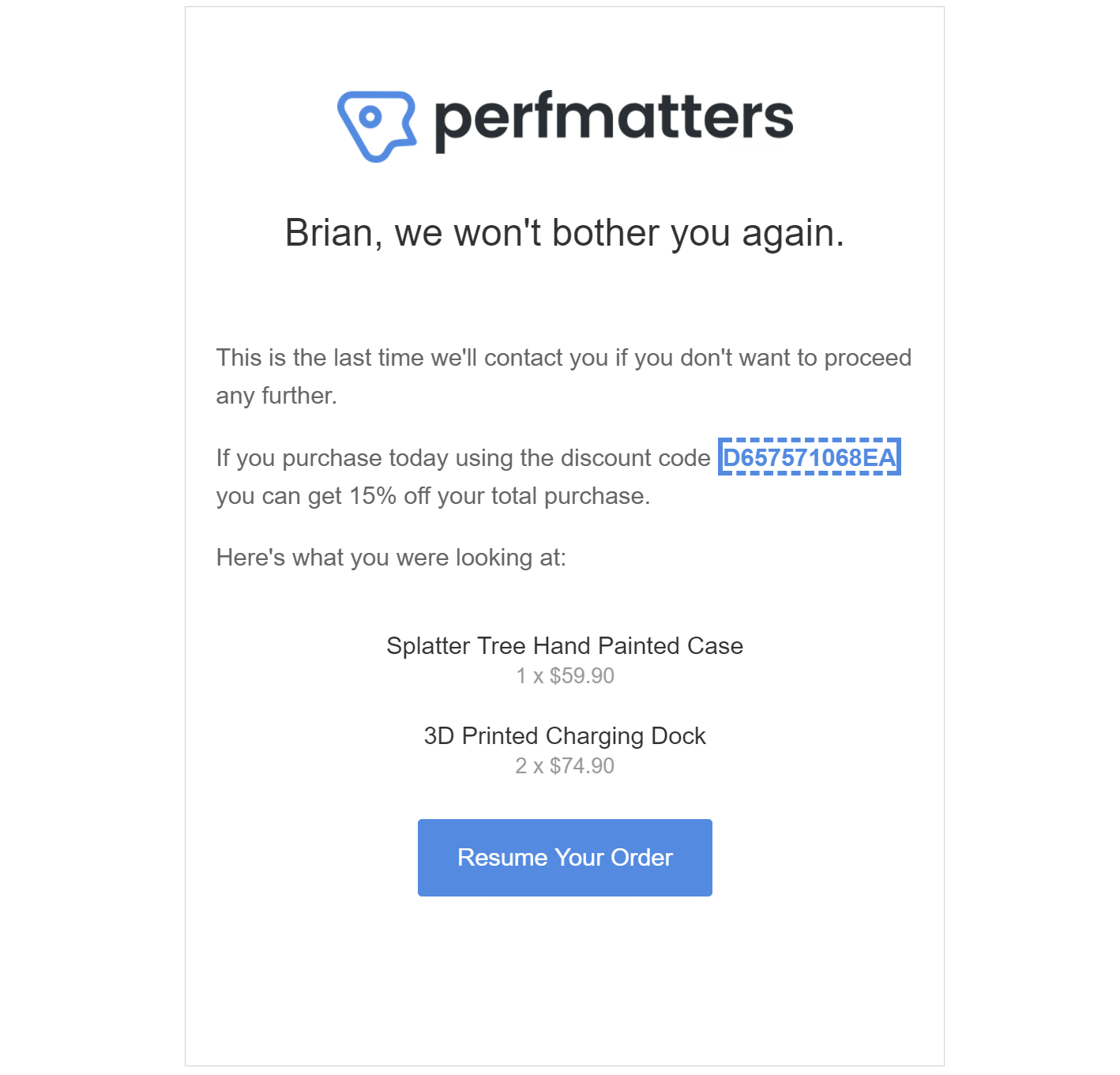Viewport: 1120px width, 1075px height.
Task: Click the small circle inside the logo icon
Action: 370,118
